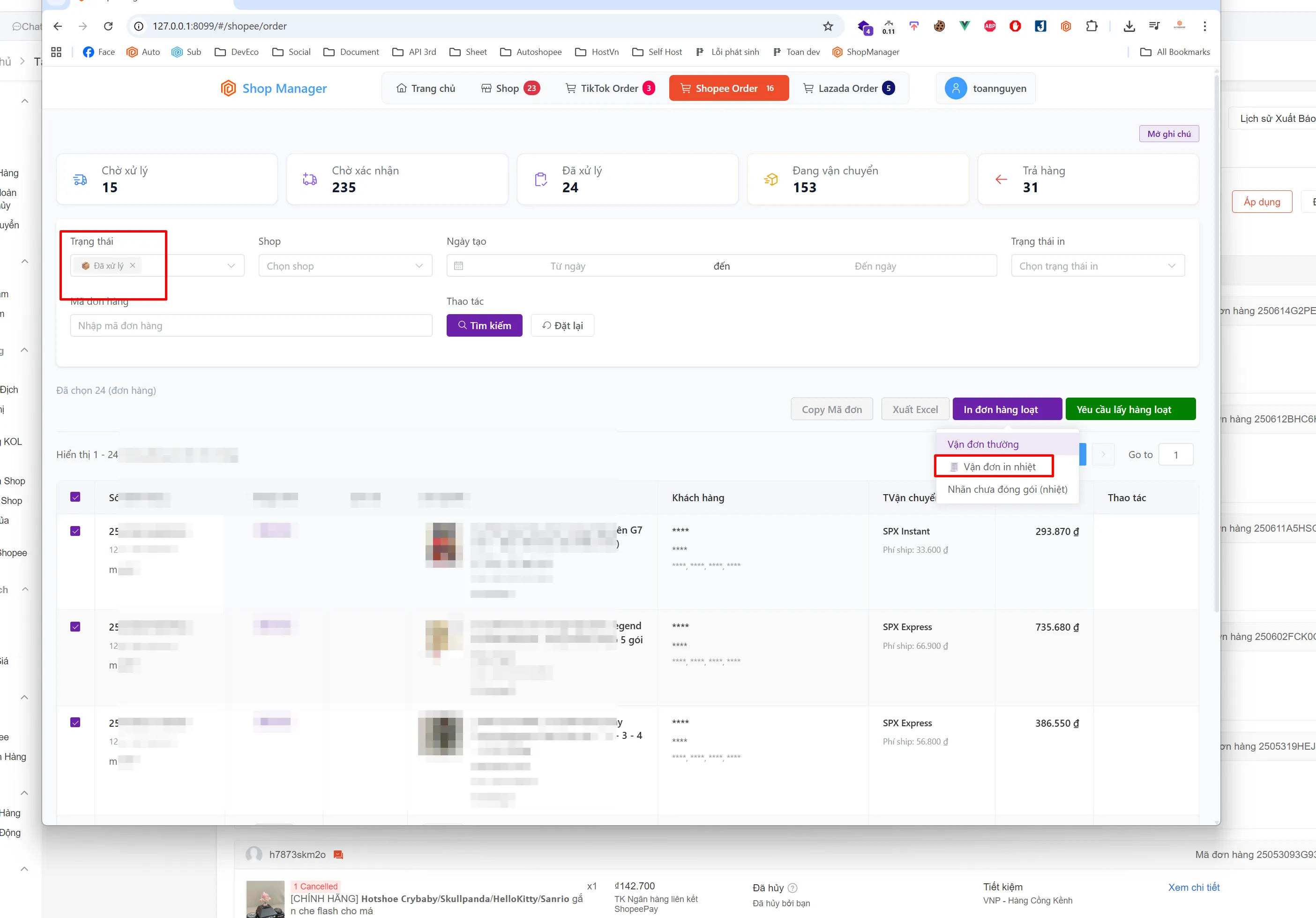Click the Mở ghi chú button

click(1169, 134)
